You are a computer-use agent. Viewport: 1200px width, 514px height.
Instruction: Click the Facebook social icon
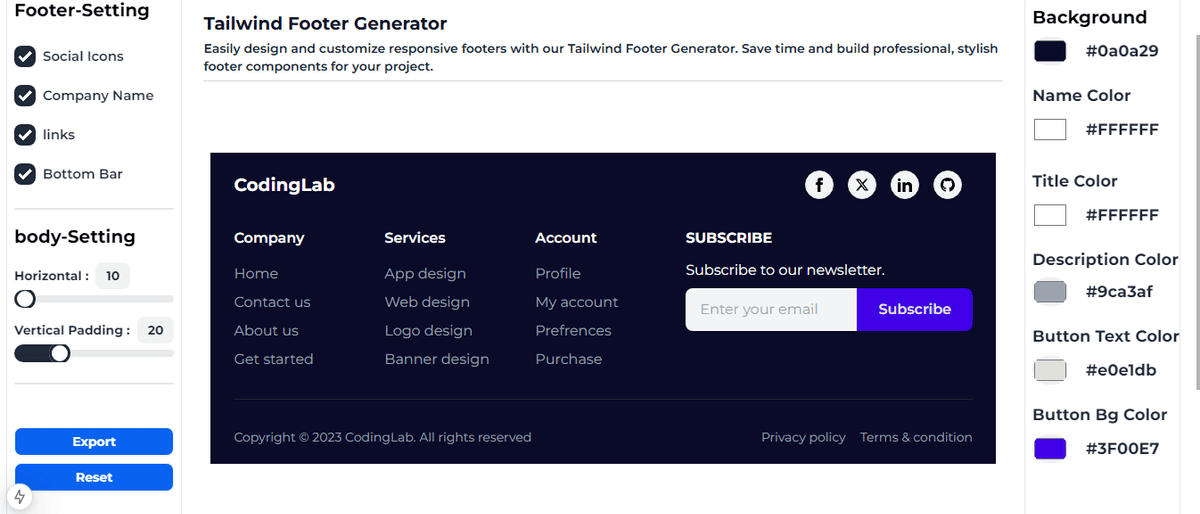tap(819, 185)
